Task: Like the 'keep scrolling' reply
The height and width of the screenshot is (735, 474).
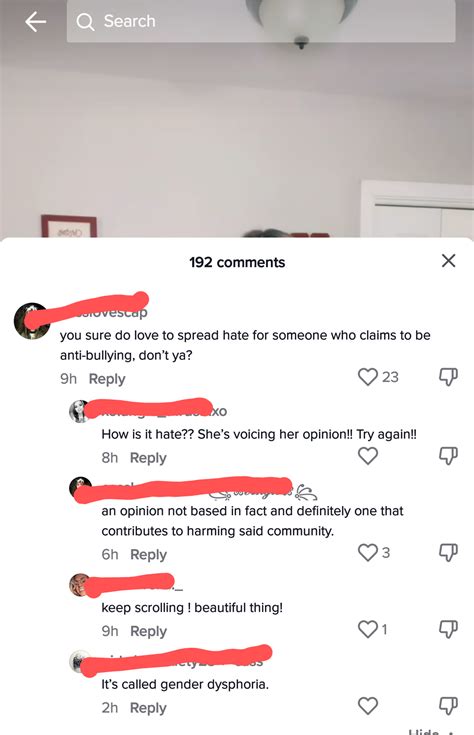Action: [368, 629]
